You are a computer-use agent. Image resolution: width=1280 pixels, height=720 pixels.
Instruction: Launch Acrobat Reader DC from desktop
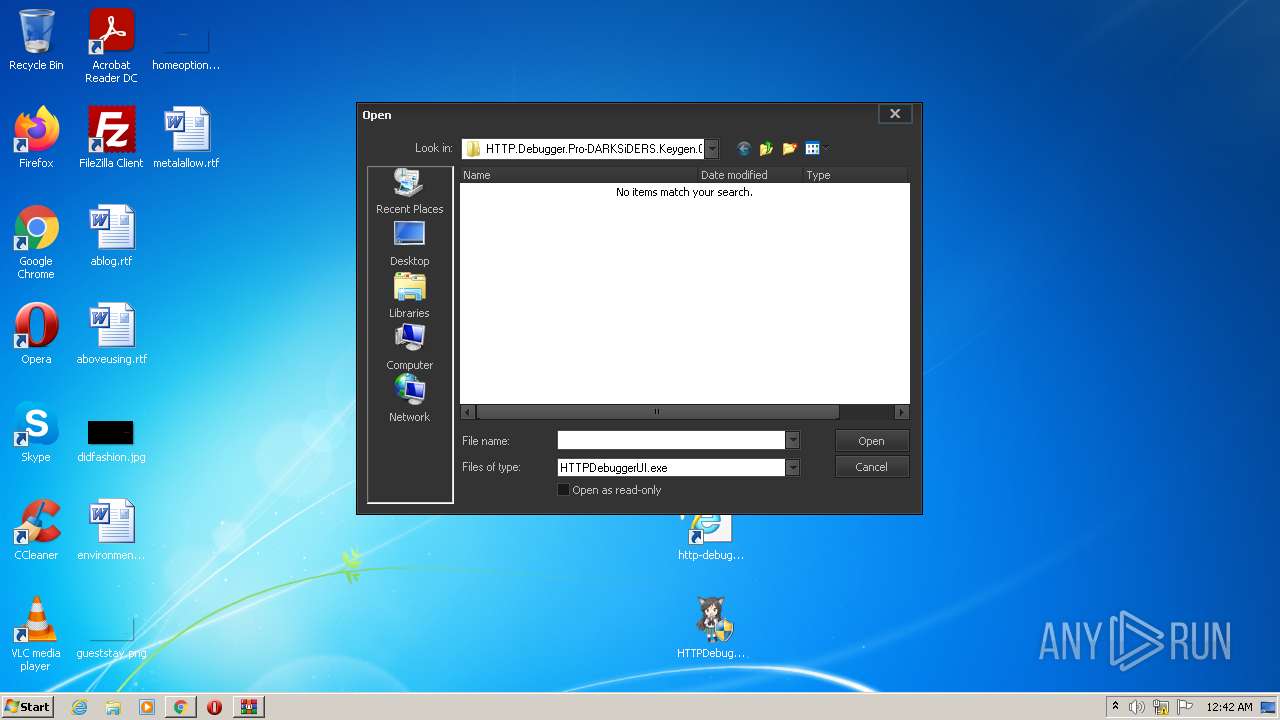click(x=111, y=46)
